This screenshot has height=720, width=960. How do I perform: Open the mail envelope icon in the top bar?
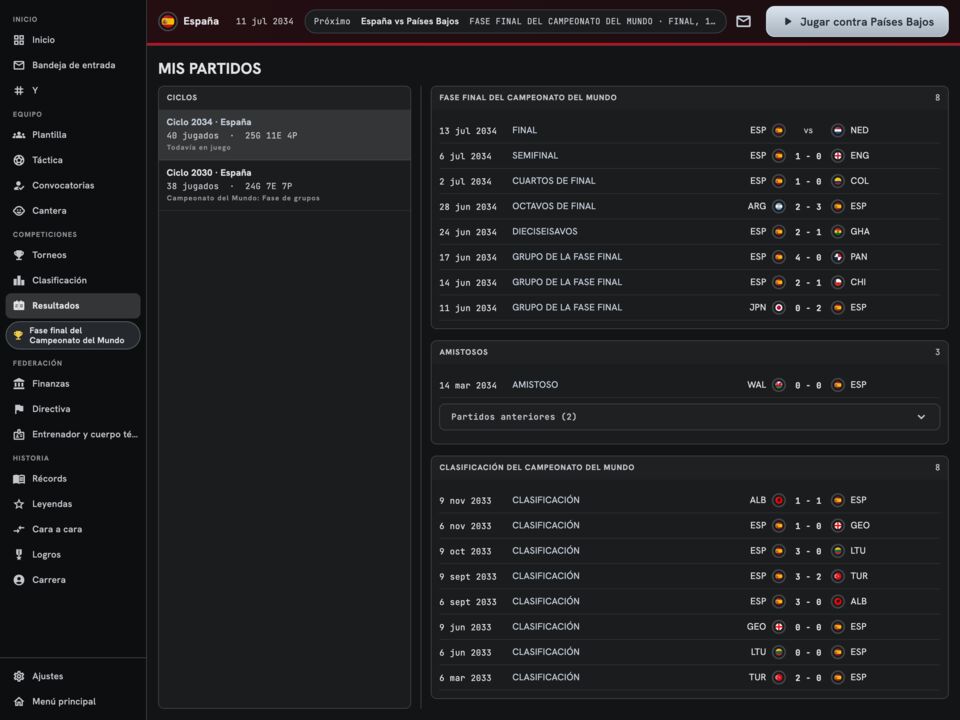click(743, 21)
